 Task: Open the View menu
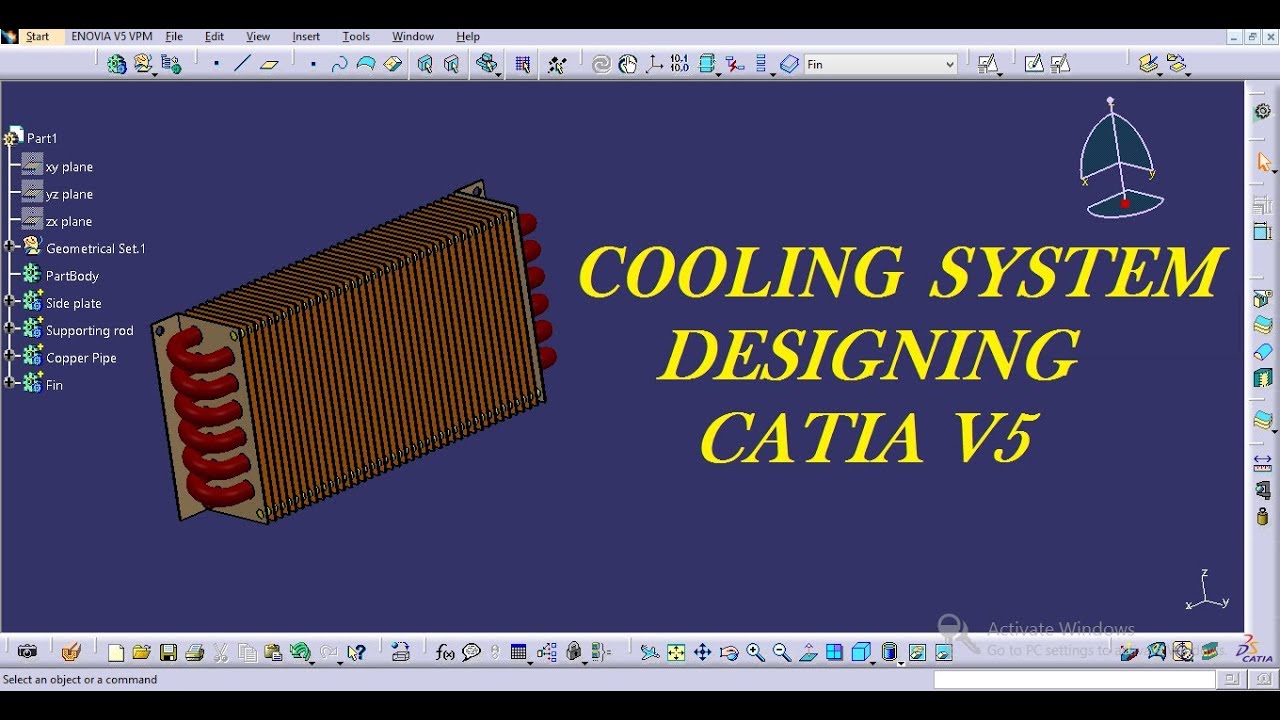258,37
